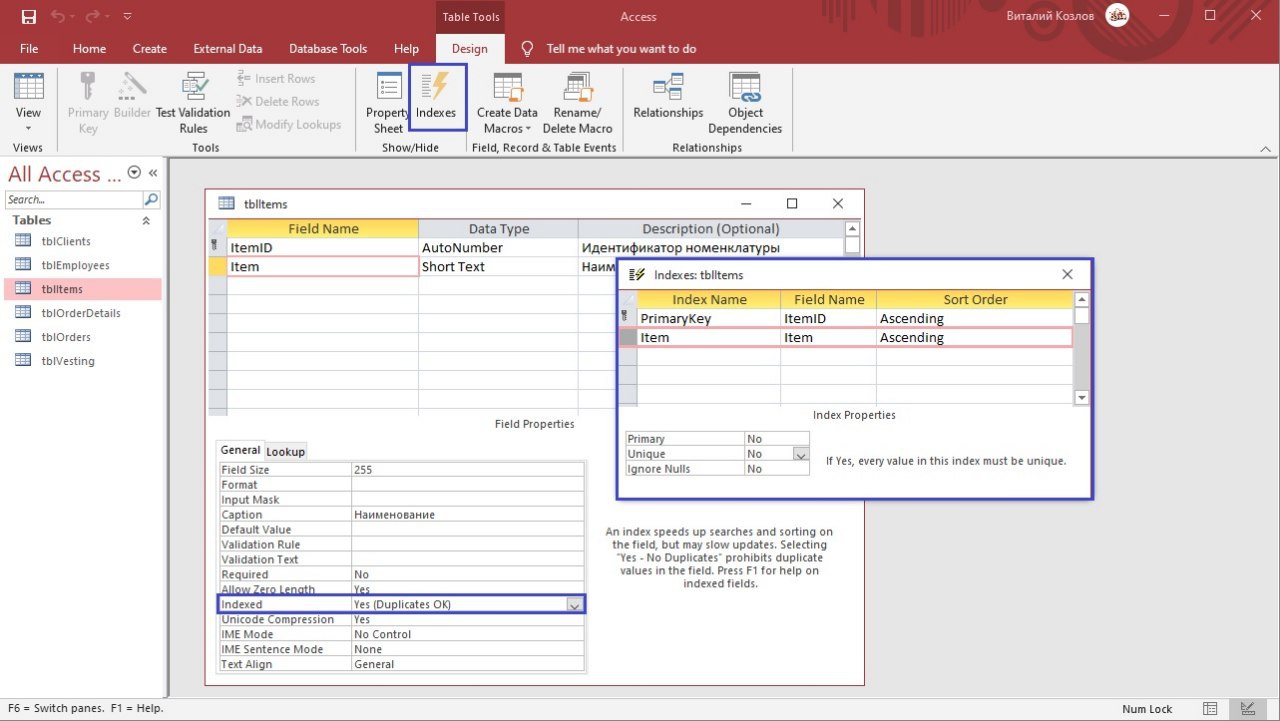Click the Short Text data type cell

[x=498, y=266]
